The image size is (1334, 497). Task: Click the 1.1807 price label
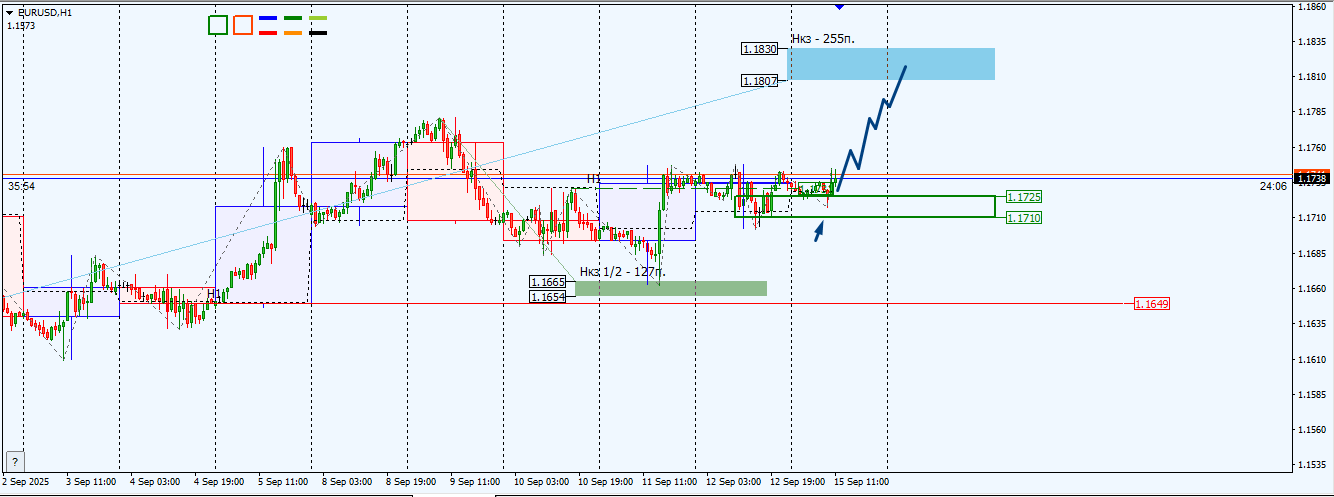(x=759, y=81)
